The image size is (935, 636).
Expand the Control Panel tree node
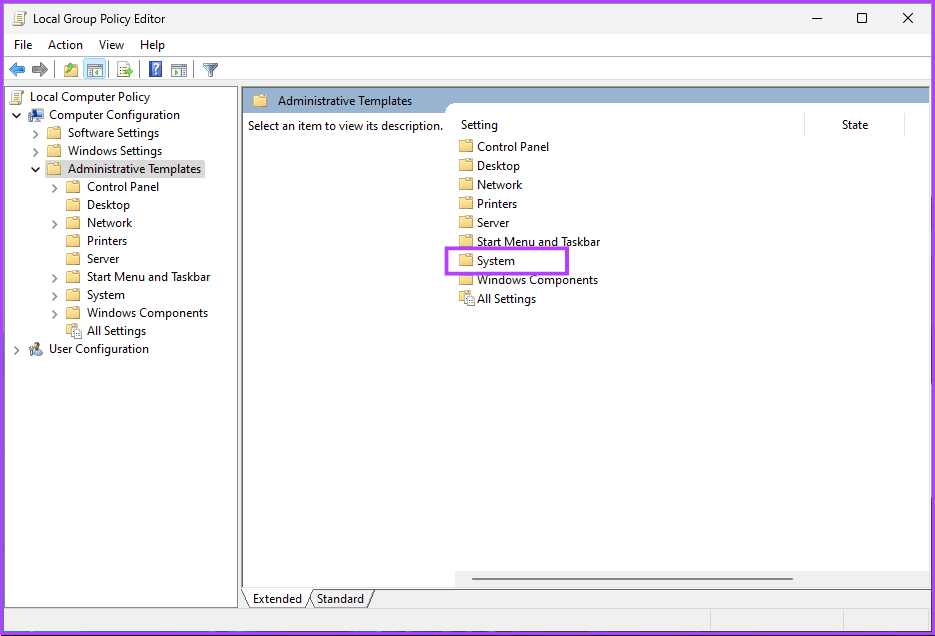54,186
